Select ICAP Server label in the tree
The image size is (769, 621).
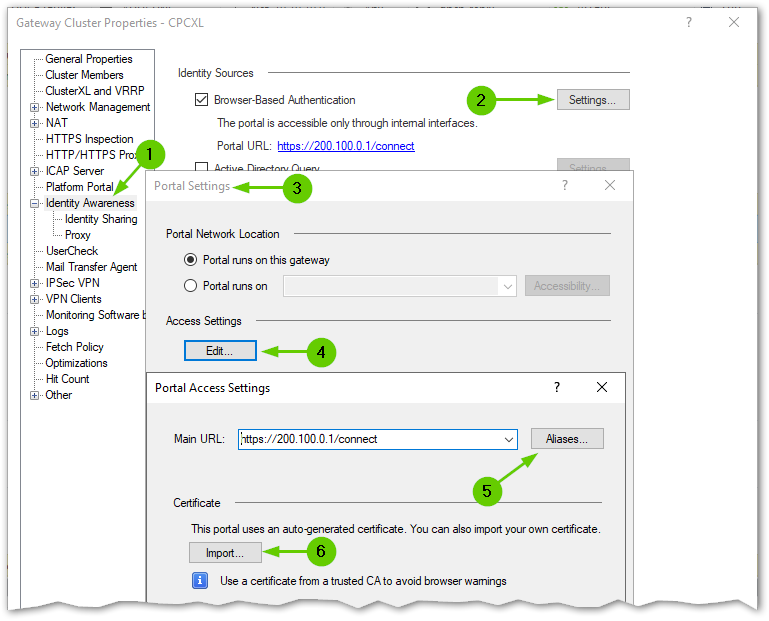[75, 171]
